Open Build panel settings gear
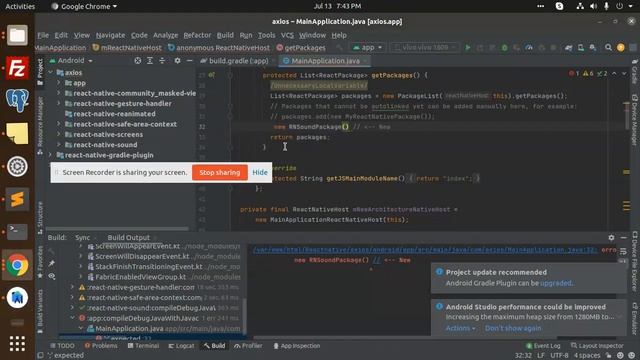 [x=611, y=237]
